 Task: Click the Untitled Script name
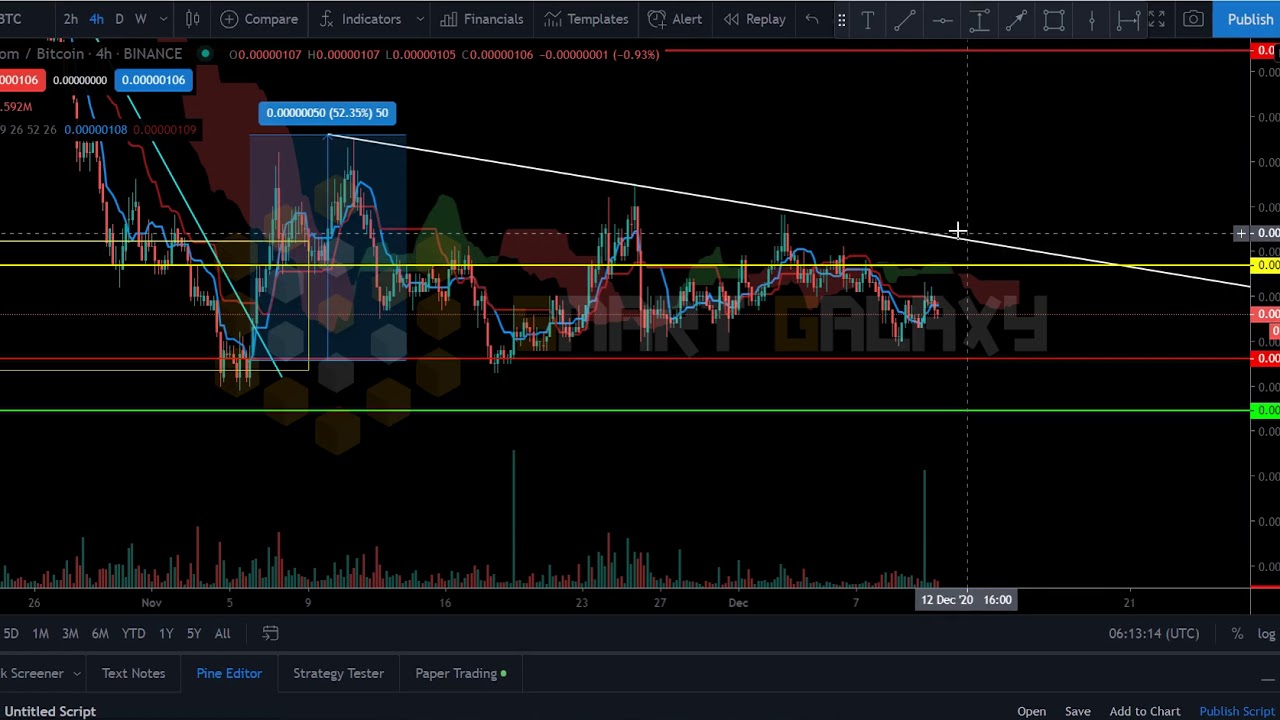[50, 711]
